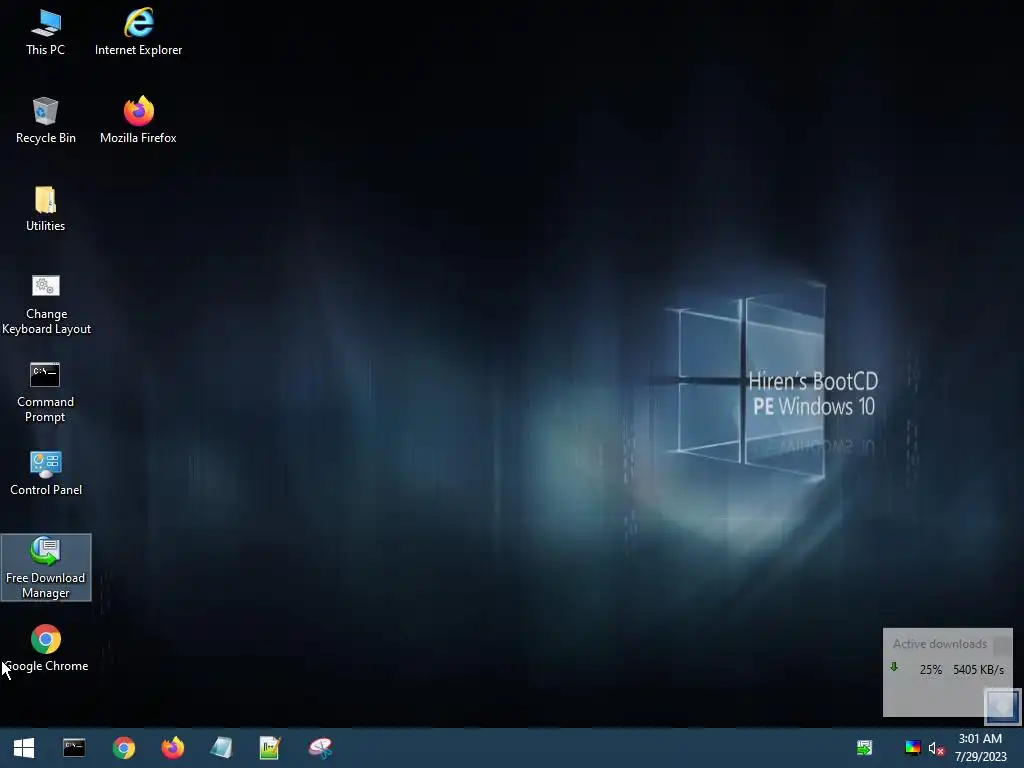
Task: Open the blue notebook taskbar icon
Action: pyautogui.click(x=221, y=748)
